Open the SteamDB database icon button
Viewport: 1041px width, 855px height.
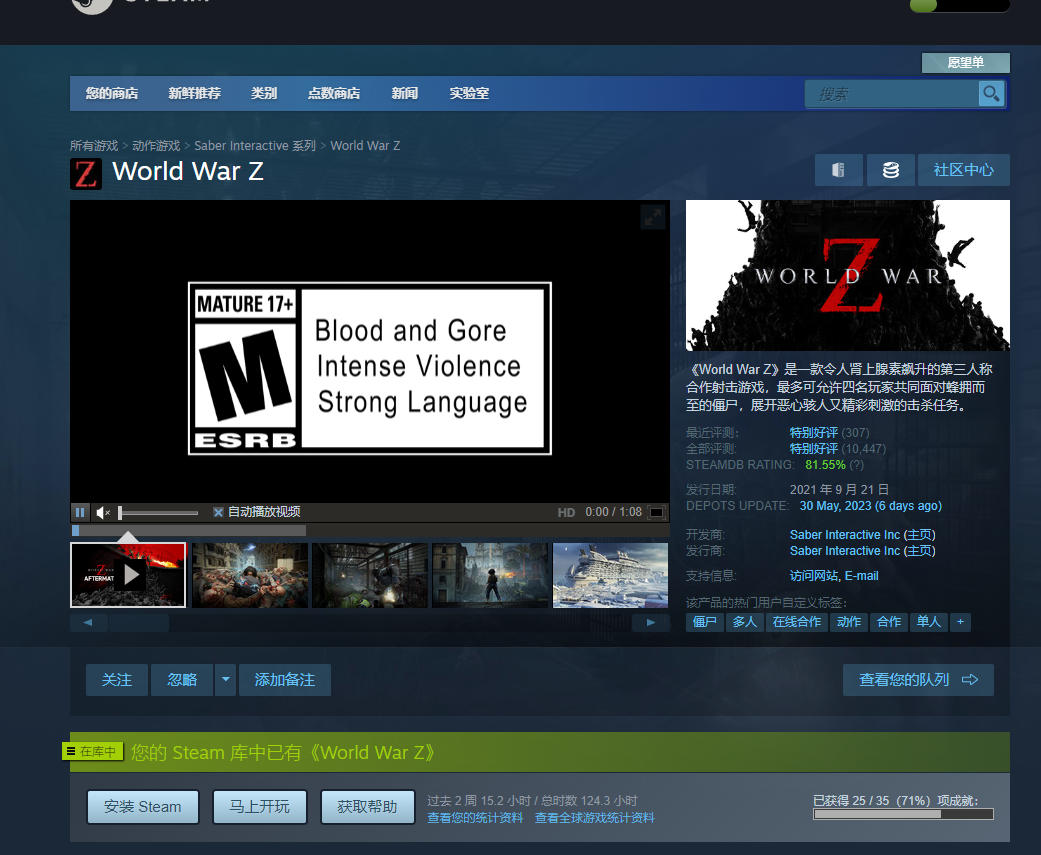tap(890, 170)
